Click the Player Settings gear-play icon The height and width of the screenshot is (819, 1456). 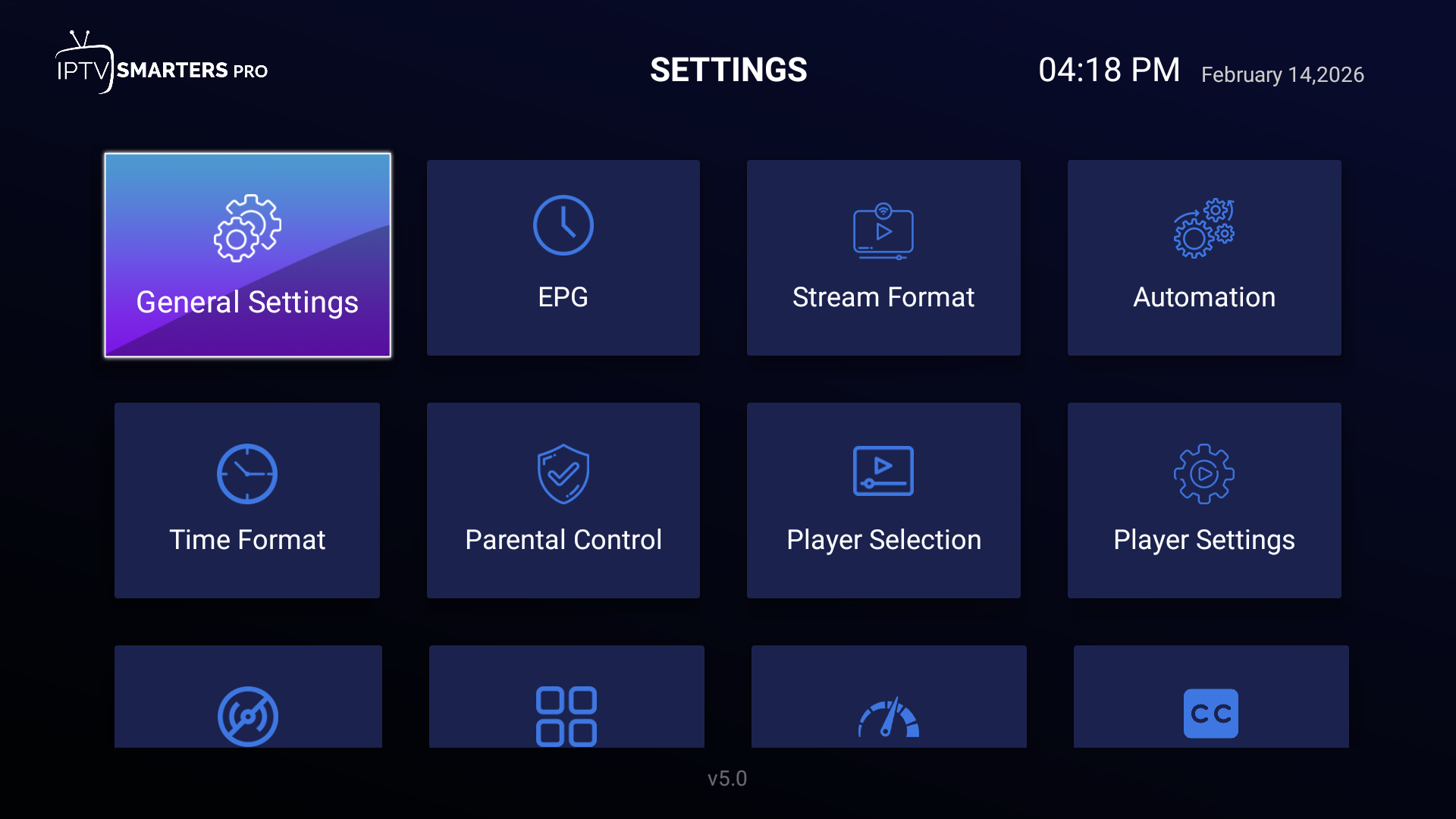point(1204,474)
